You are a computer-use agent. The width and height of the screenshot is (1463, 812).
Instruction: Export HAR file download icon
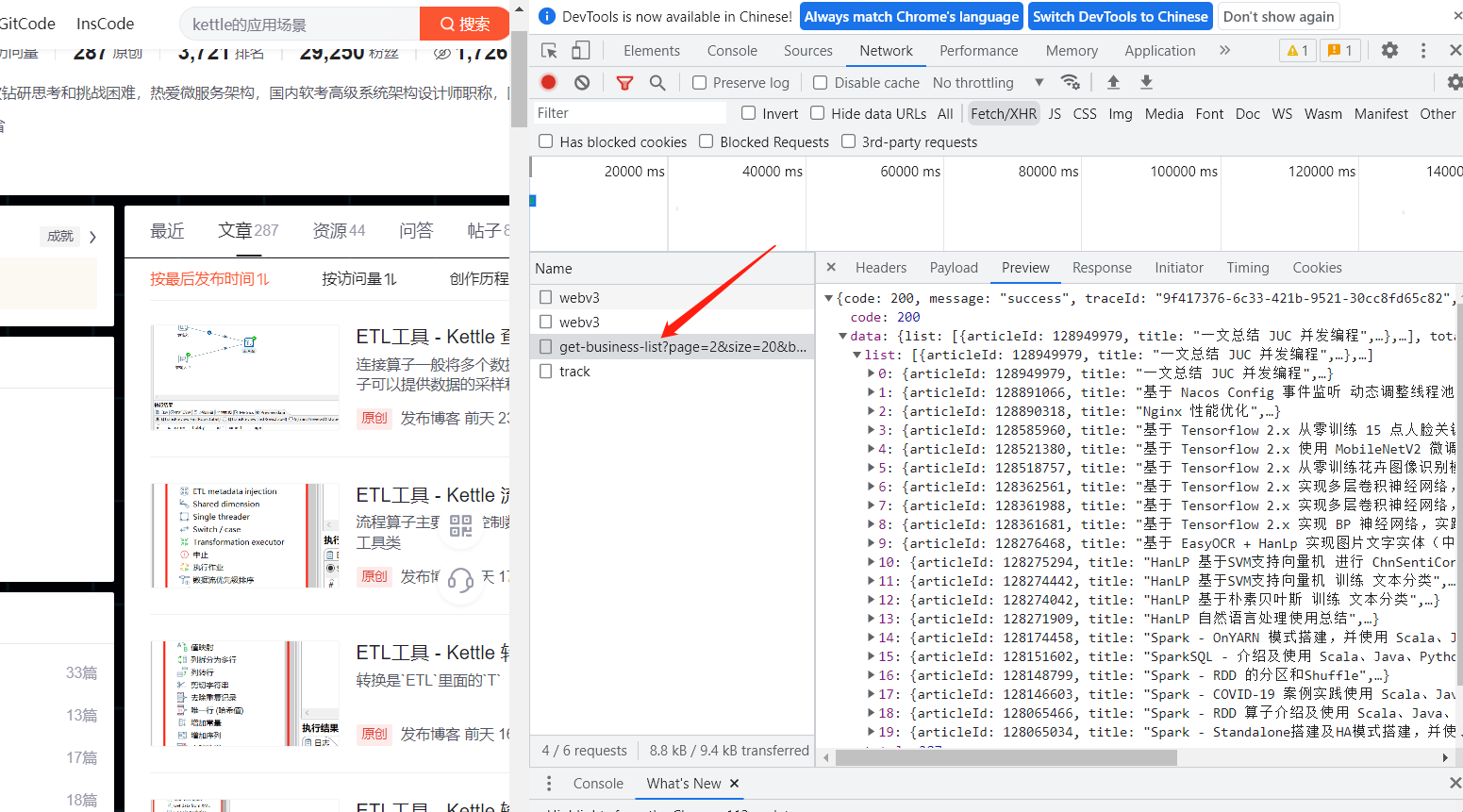pos(1146,82)
